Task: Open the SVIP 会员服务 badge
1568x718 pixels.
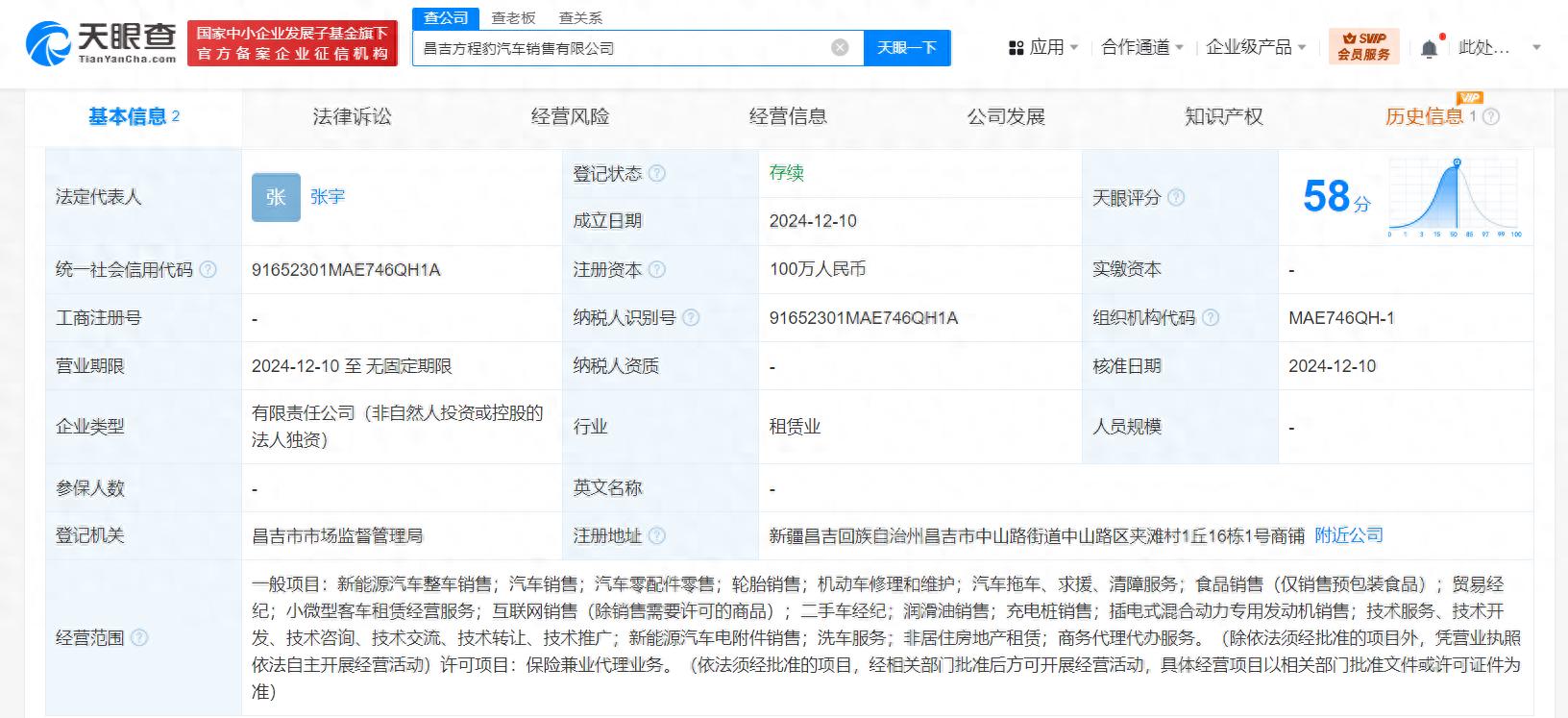Action: [1364, 46]
